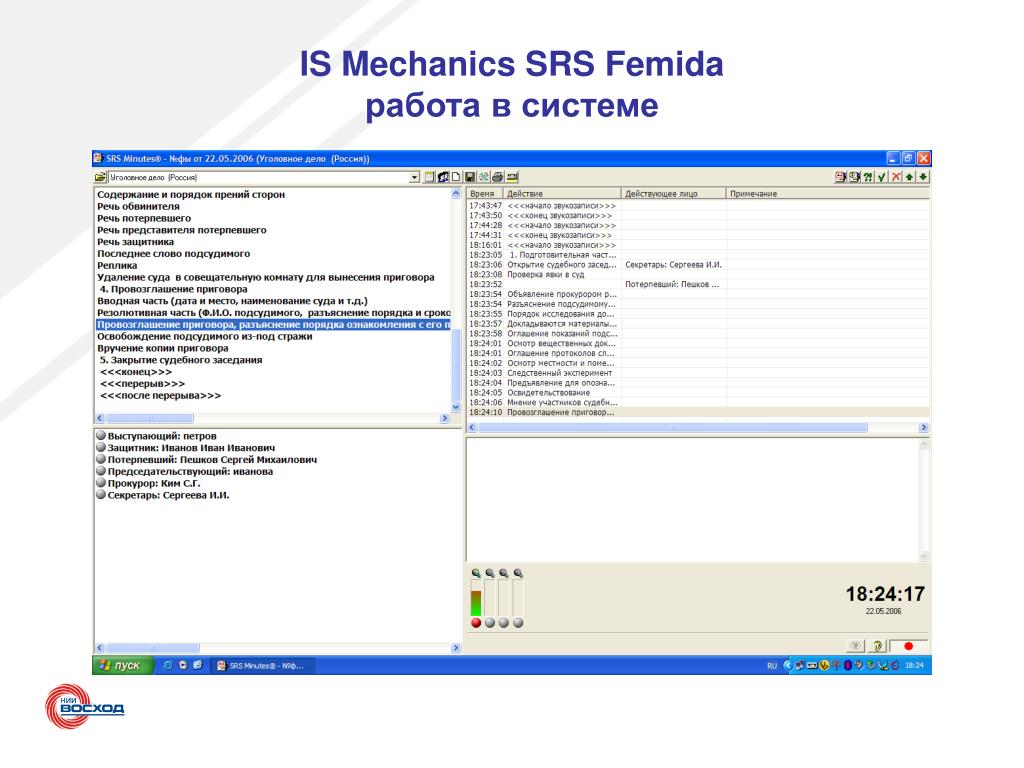Select participant Защитник: Иванов Иван Иванович

click(x=186, y=448)
